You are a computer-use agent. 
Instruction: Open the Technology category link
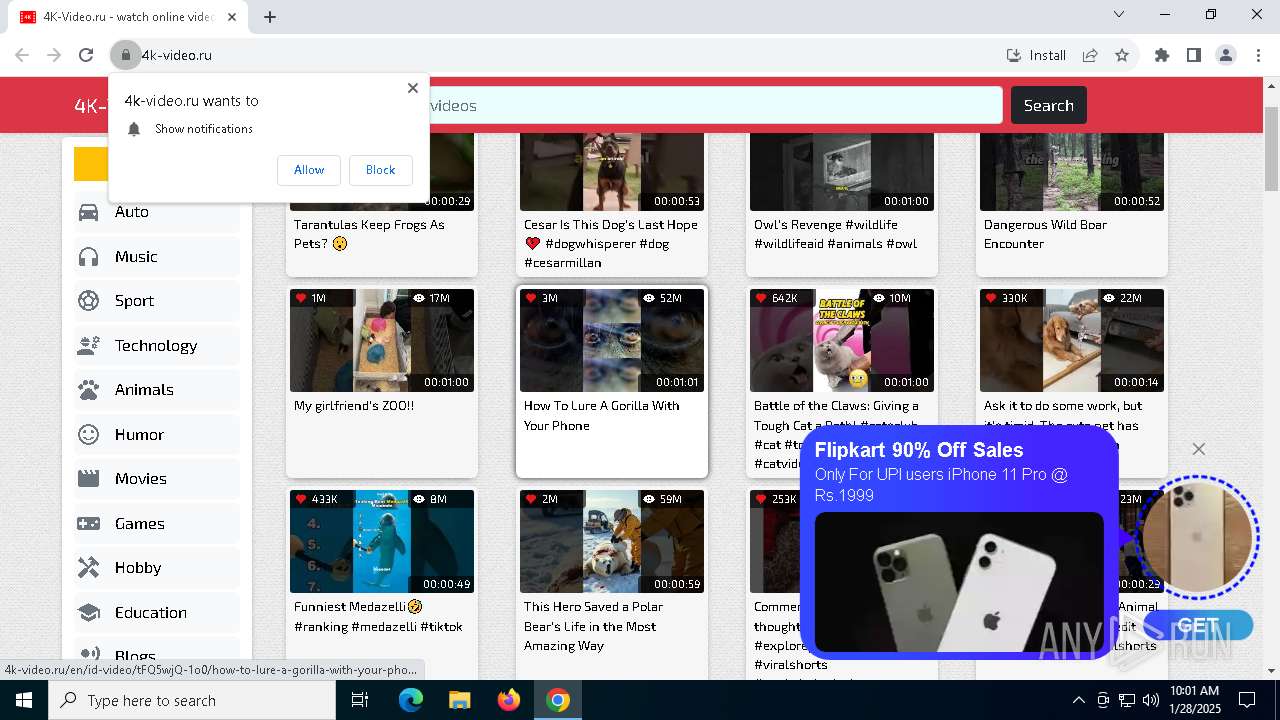(156, 346)
